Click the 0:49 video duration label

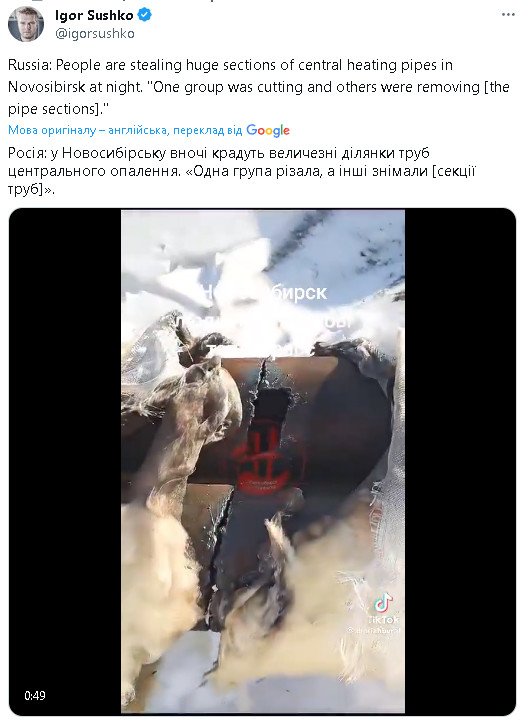[35, 695]
